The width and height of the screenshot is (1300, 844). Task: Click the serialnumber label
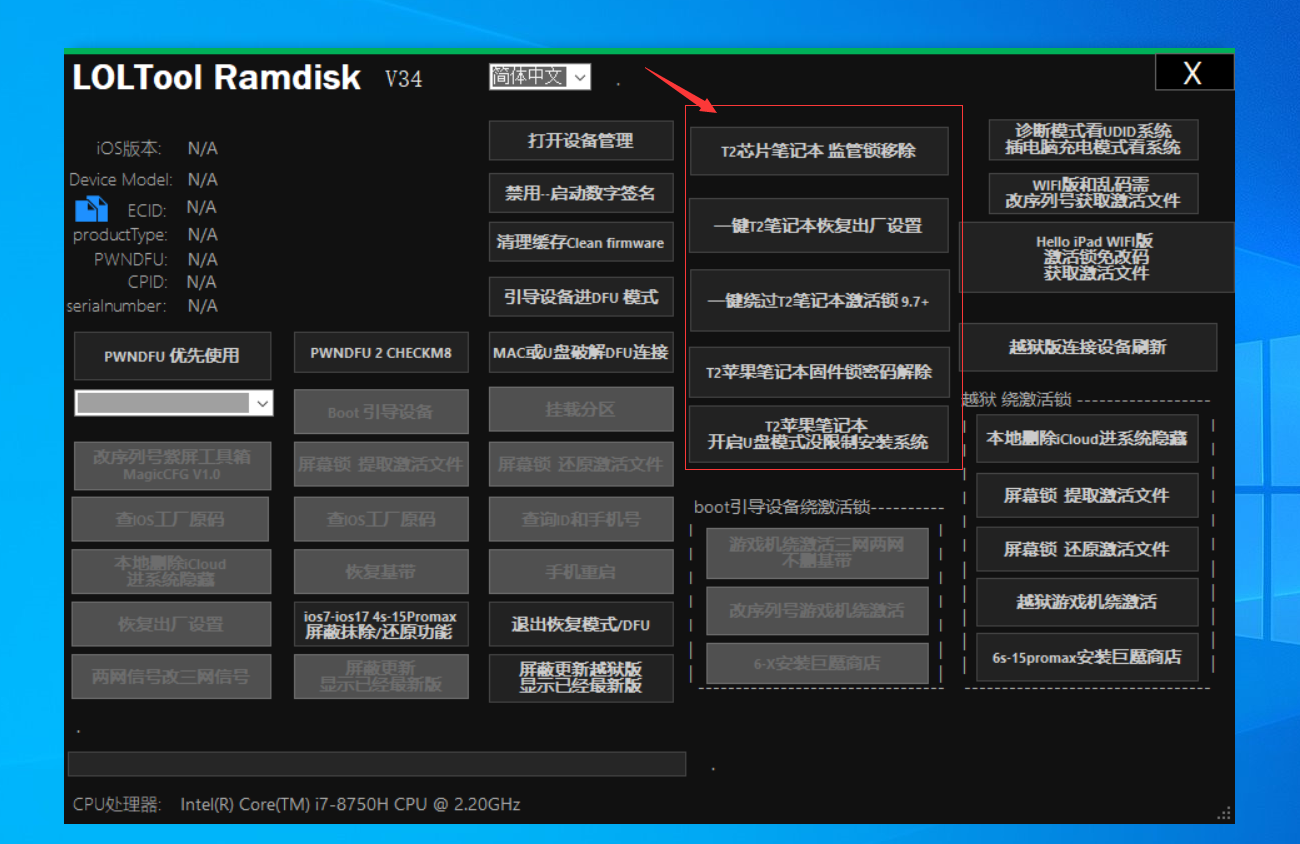point(117,306)
